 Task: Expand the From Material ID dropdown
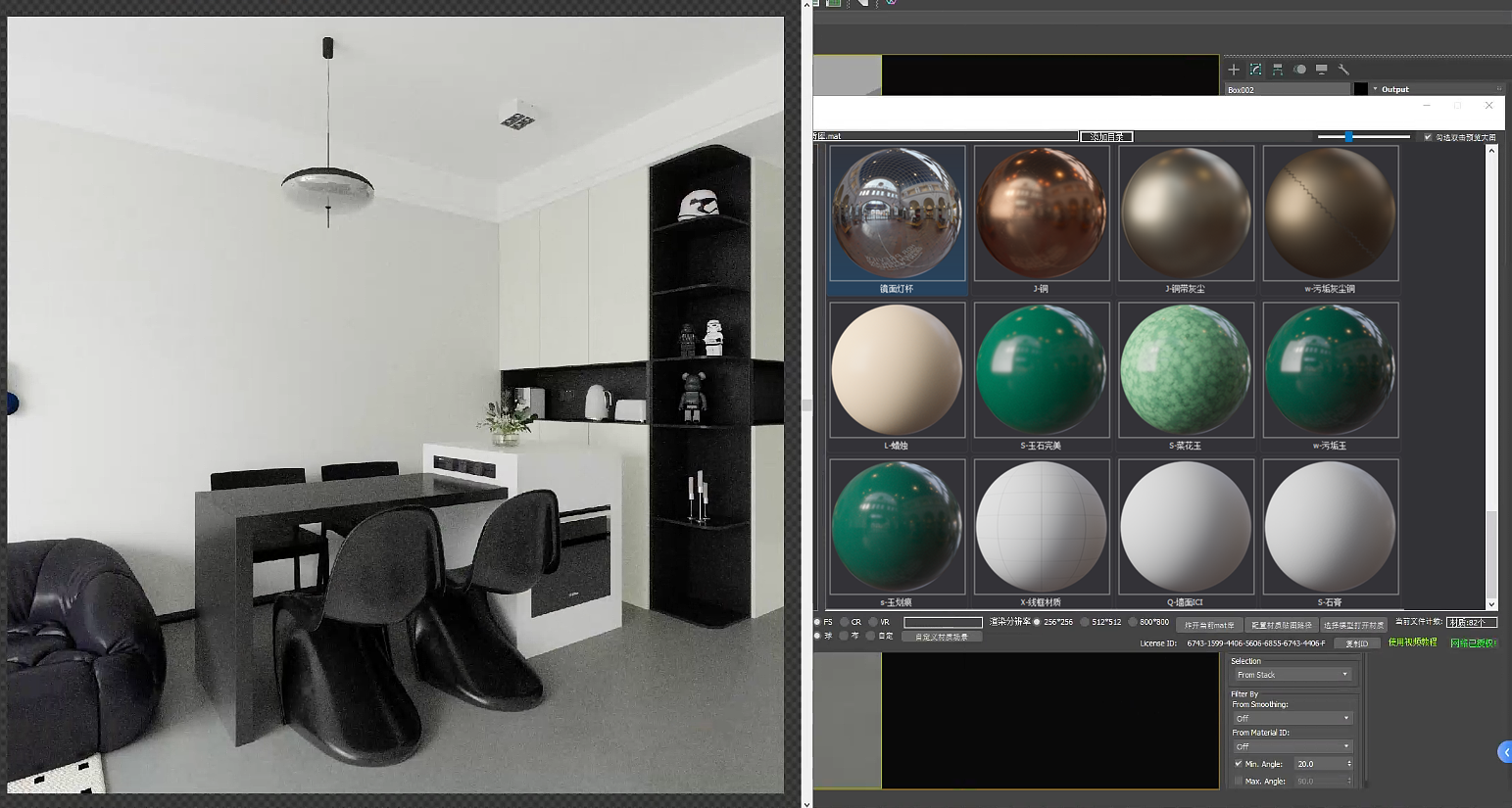tap(1292, 746)
